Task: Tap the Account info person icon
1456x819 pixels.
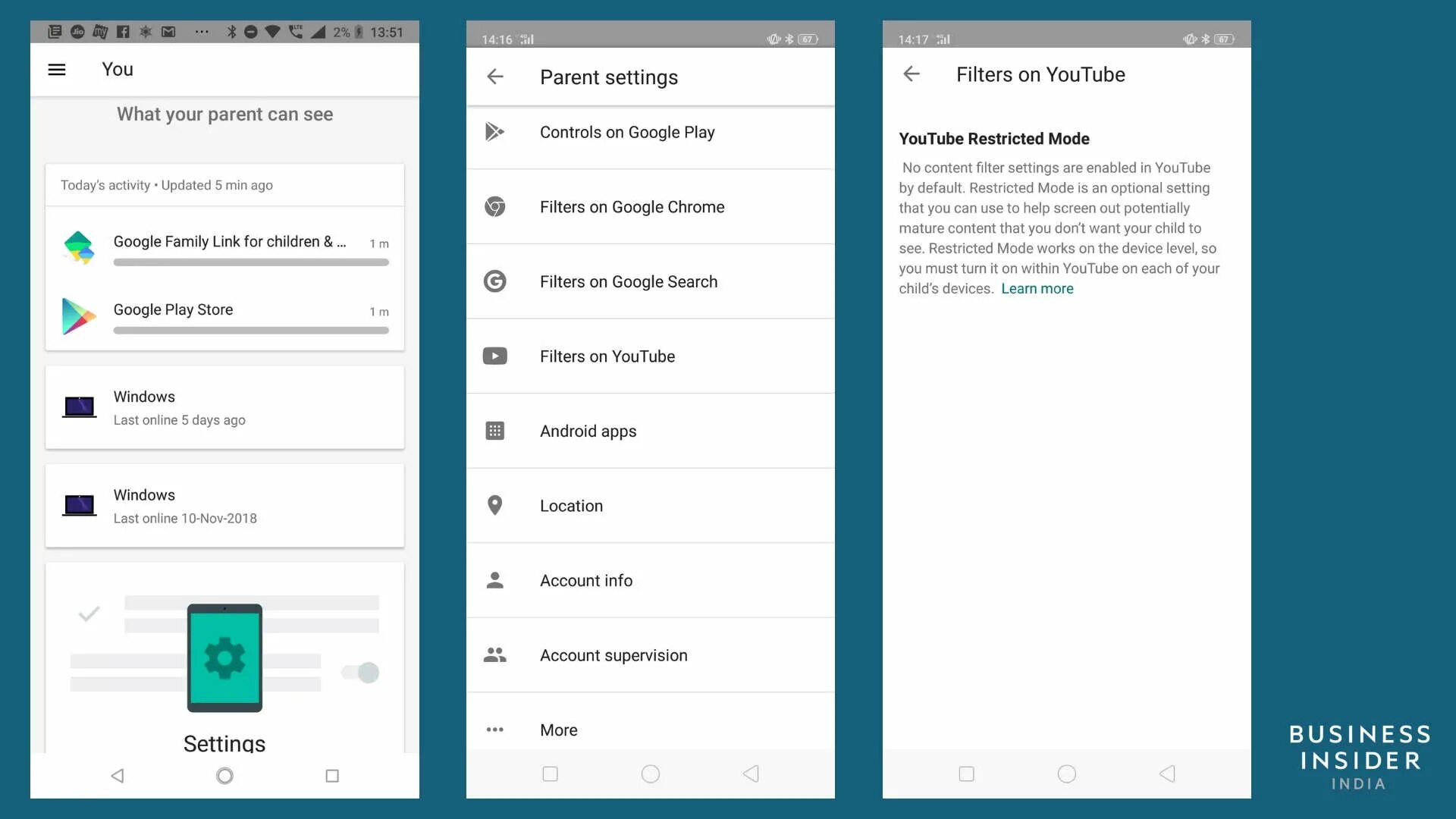Action: (x=494, y=580)
